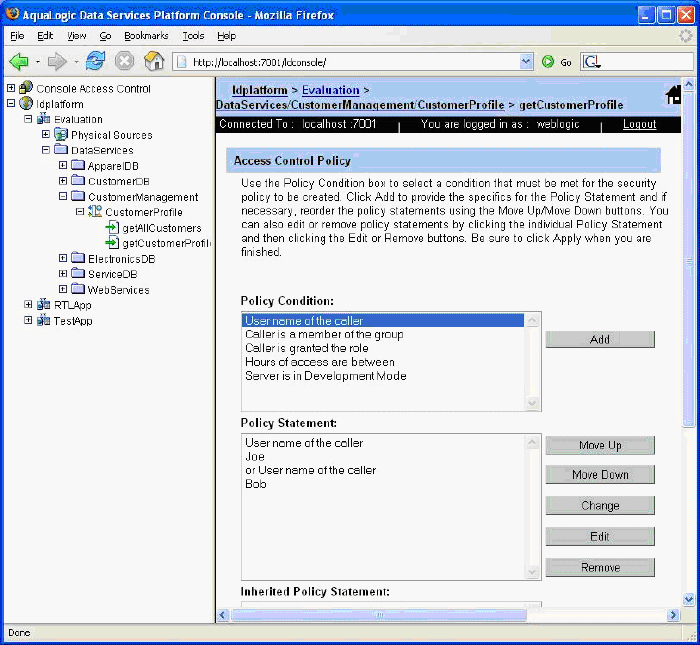The height and width of the screenshot is (645, 700).
Task: Open the browser Home icon
Action: [x=154, y=61]
